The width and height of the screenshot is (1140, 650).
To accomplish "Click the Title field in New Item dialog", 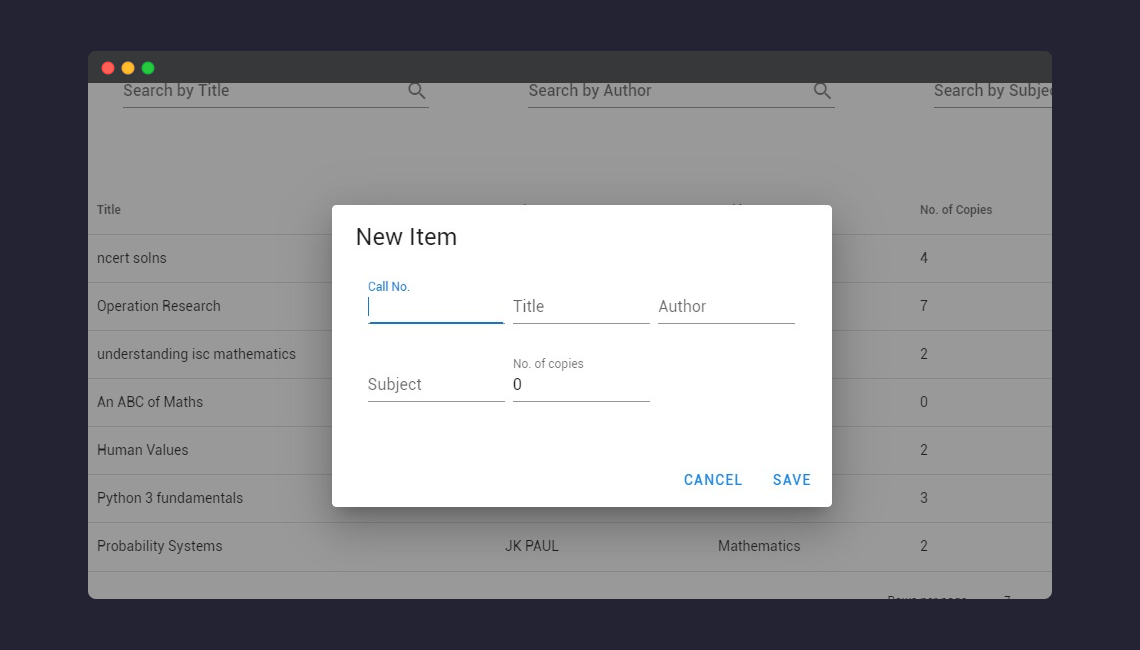I will 581,307.
